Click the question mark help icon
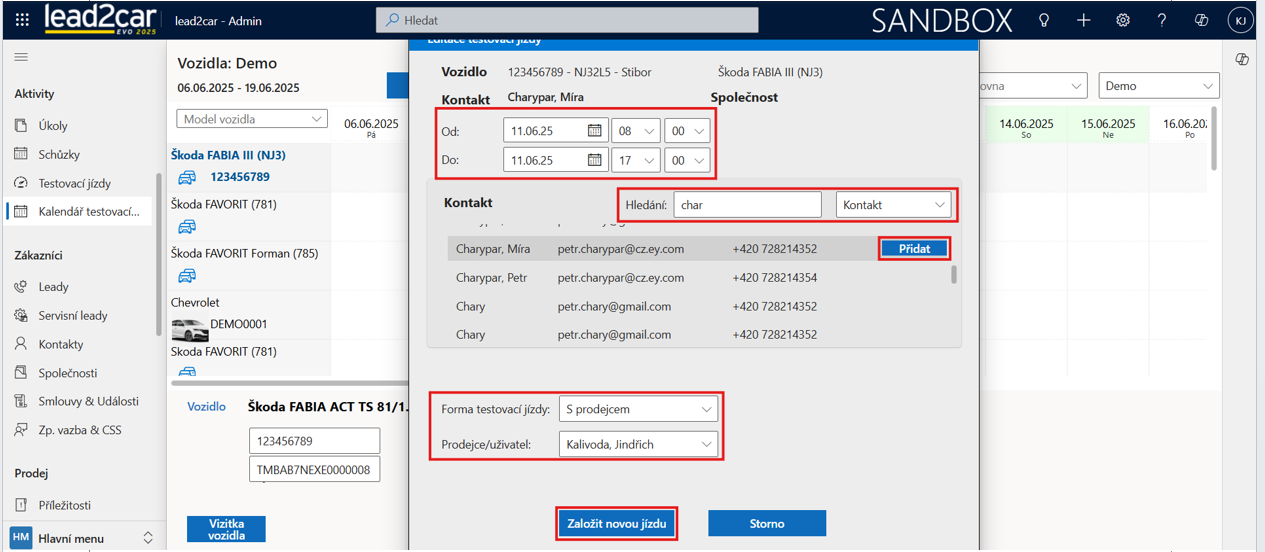 coord(1162,20)
